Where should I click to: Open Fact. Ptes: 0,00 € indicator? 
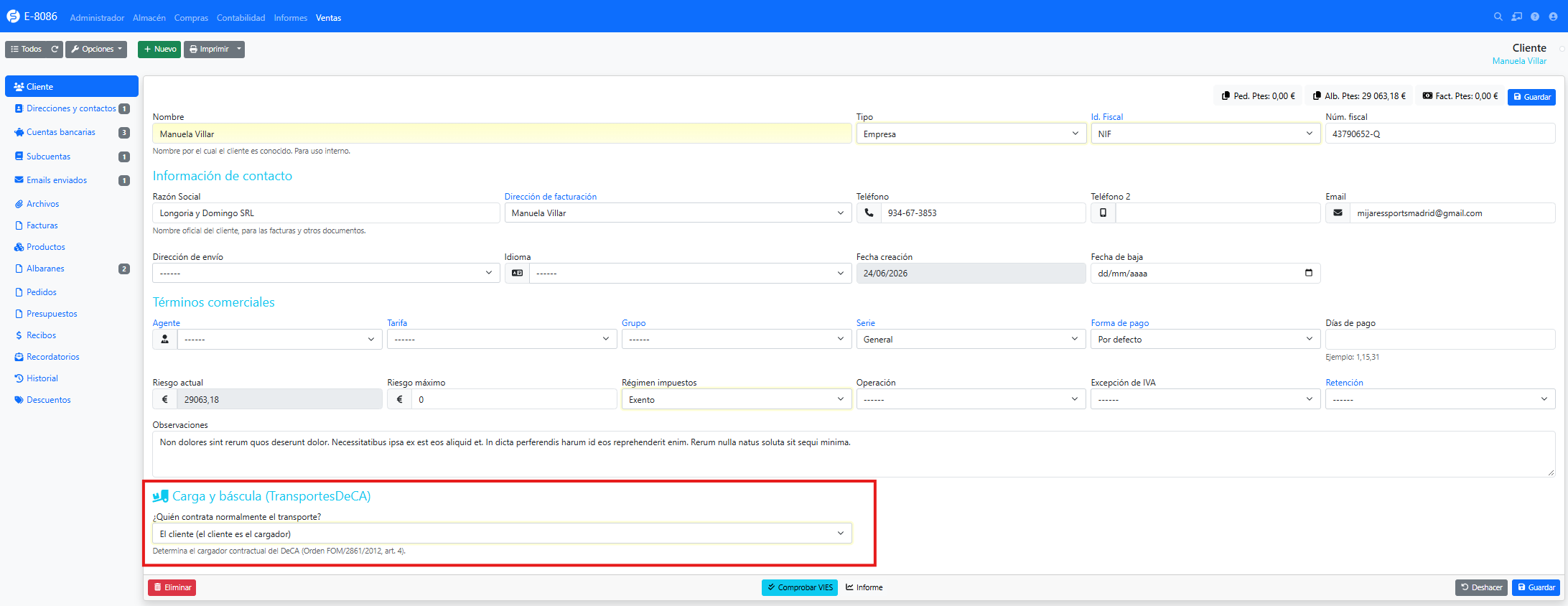pos(1460,95)
